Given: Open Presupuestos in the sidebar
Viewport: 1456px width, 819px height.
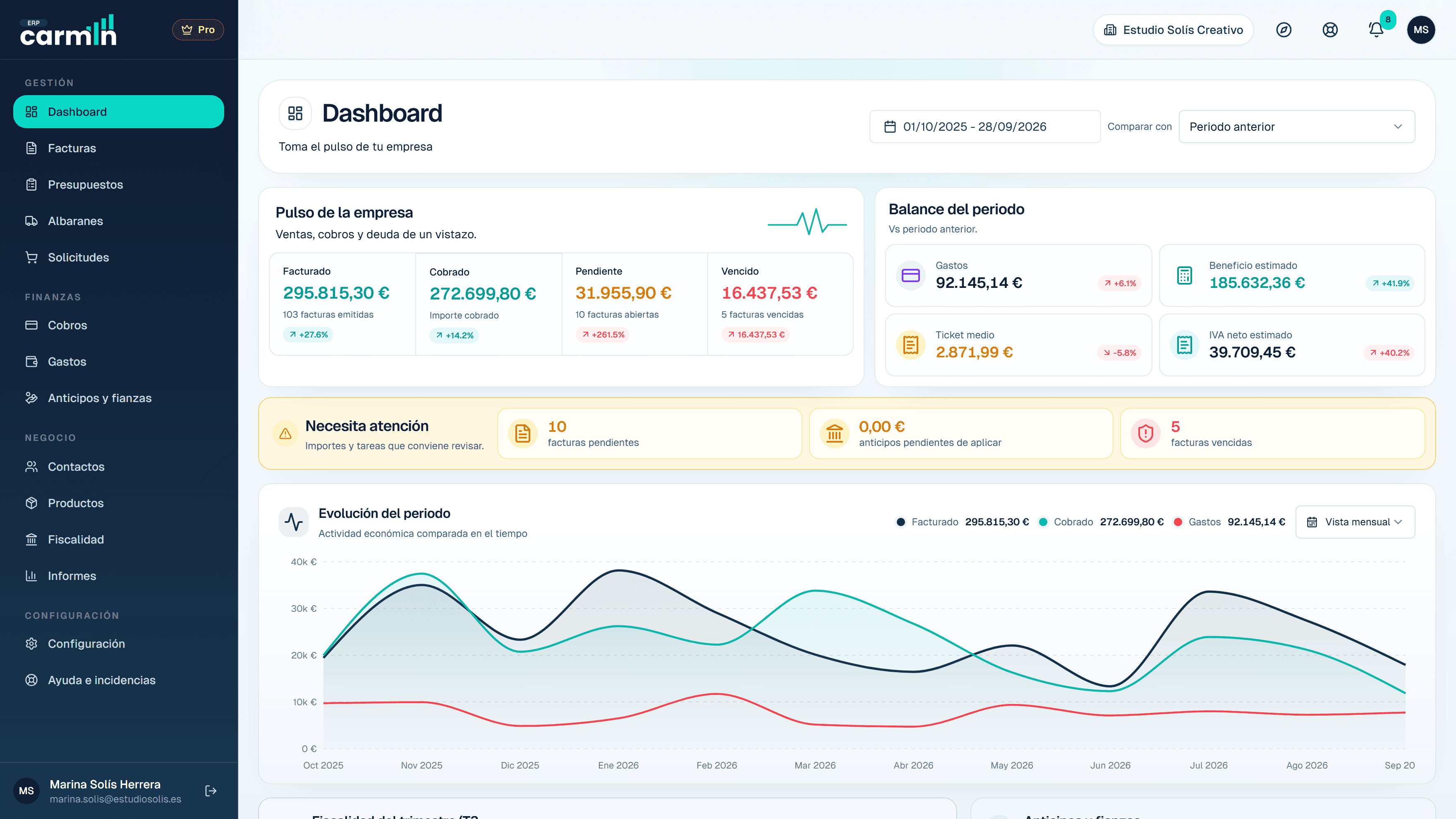Looking at the screenshot, I should click(x=119, y=185).
